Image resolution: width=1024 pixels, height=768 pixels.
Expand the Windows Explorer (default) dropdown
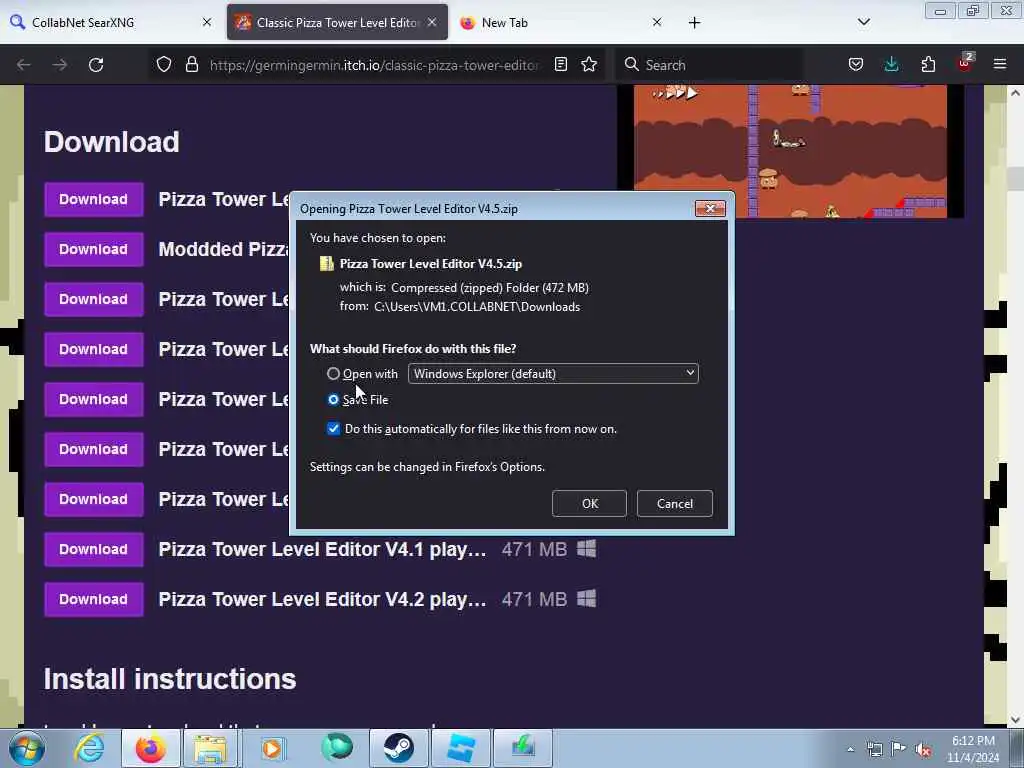[x=553, y=374]
